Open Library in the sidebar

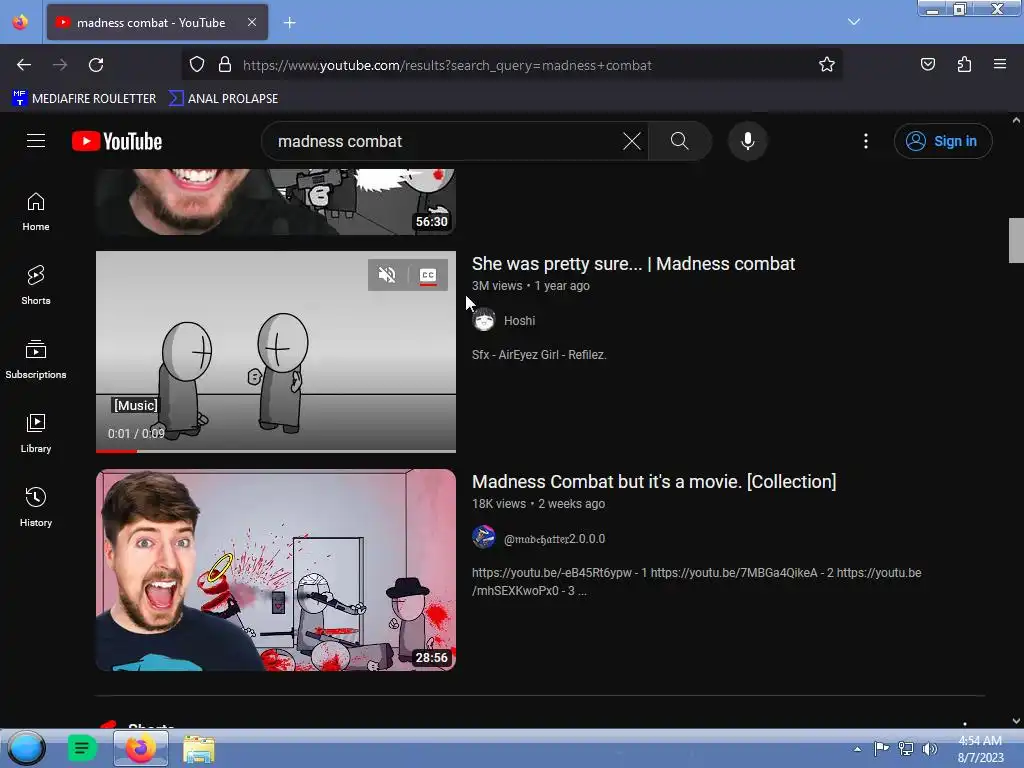point(36,433)
